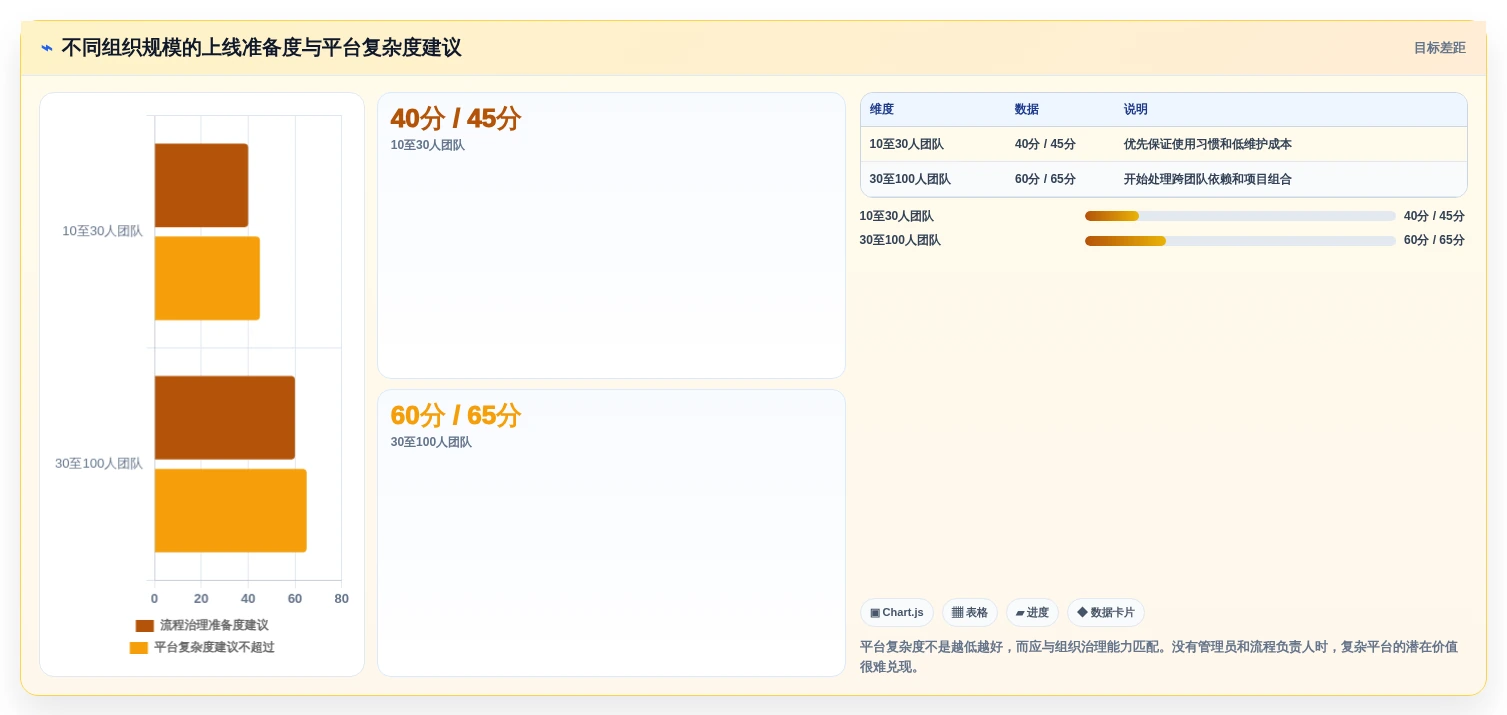Click the 60分 / 65分 value beside progress bar
This screenshot has height=715, width=1507.
(1434, 240)
